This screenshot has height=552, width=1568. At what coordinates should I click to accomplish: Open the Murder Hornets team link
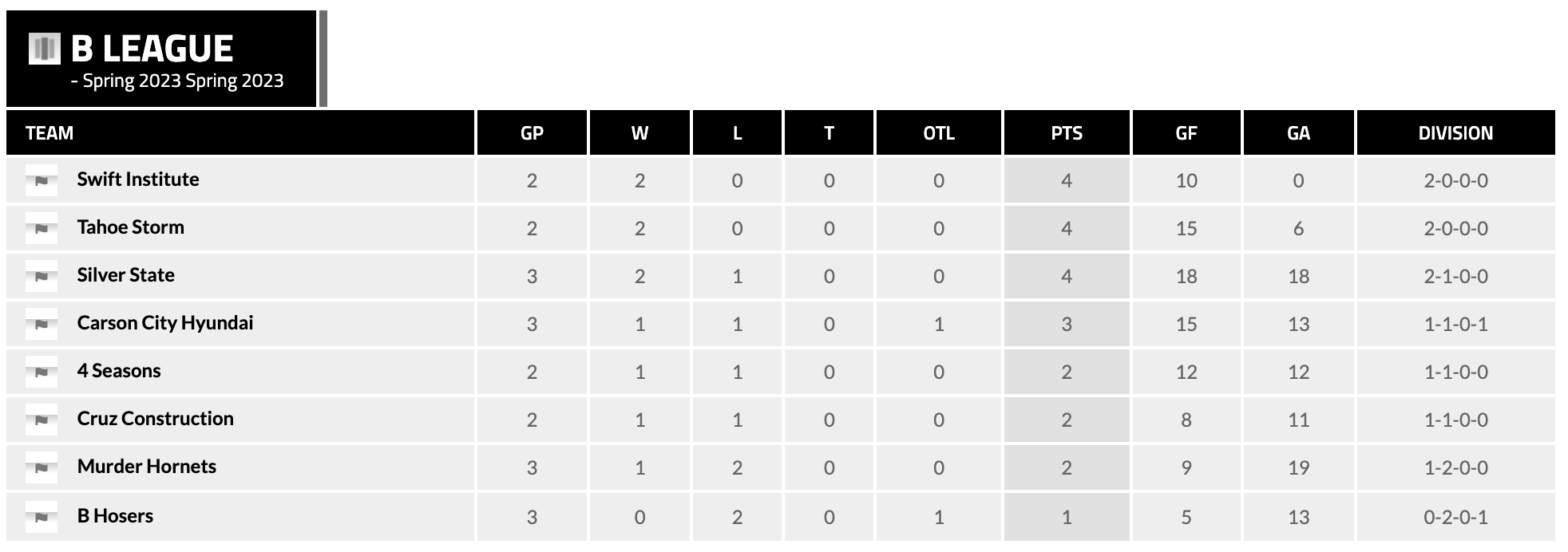coord(147,467)
